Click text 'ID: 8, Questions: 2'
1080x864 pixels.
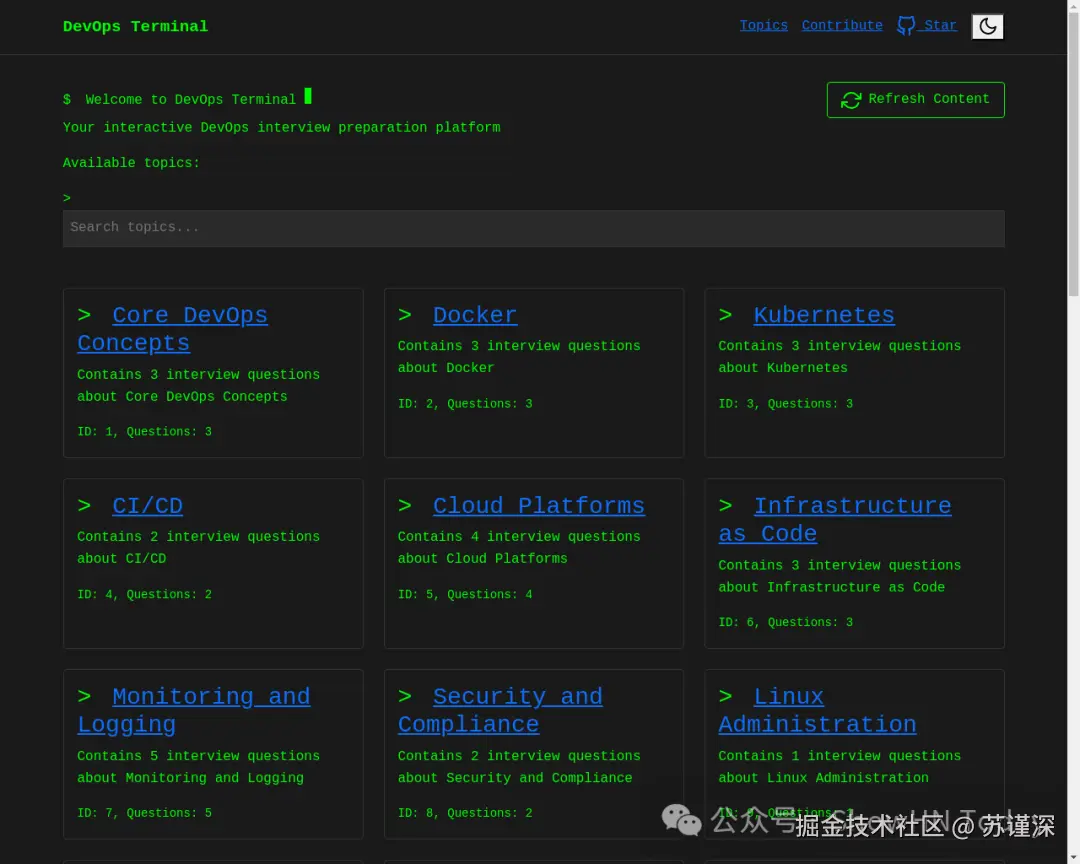465,813
